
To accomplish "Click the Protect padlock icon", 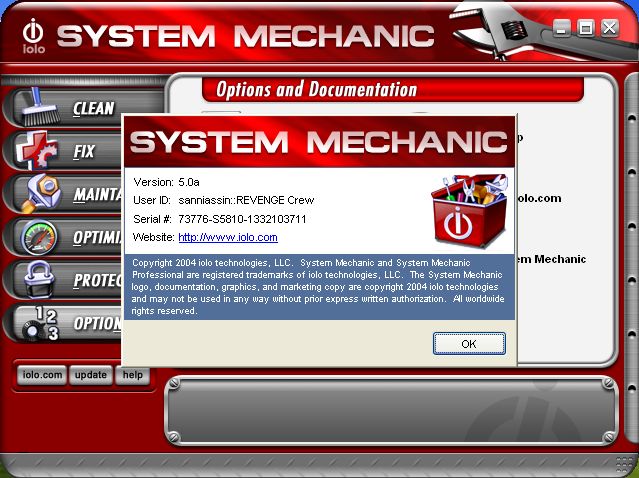I will pos(36,279).
